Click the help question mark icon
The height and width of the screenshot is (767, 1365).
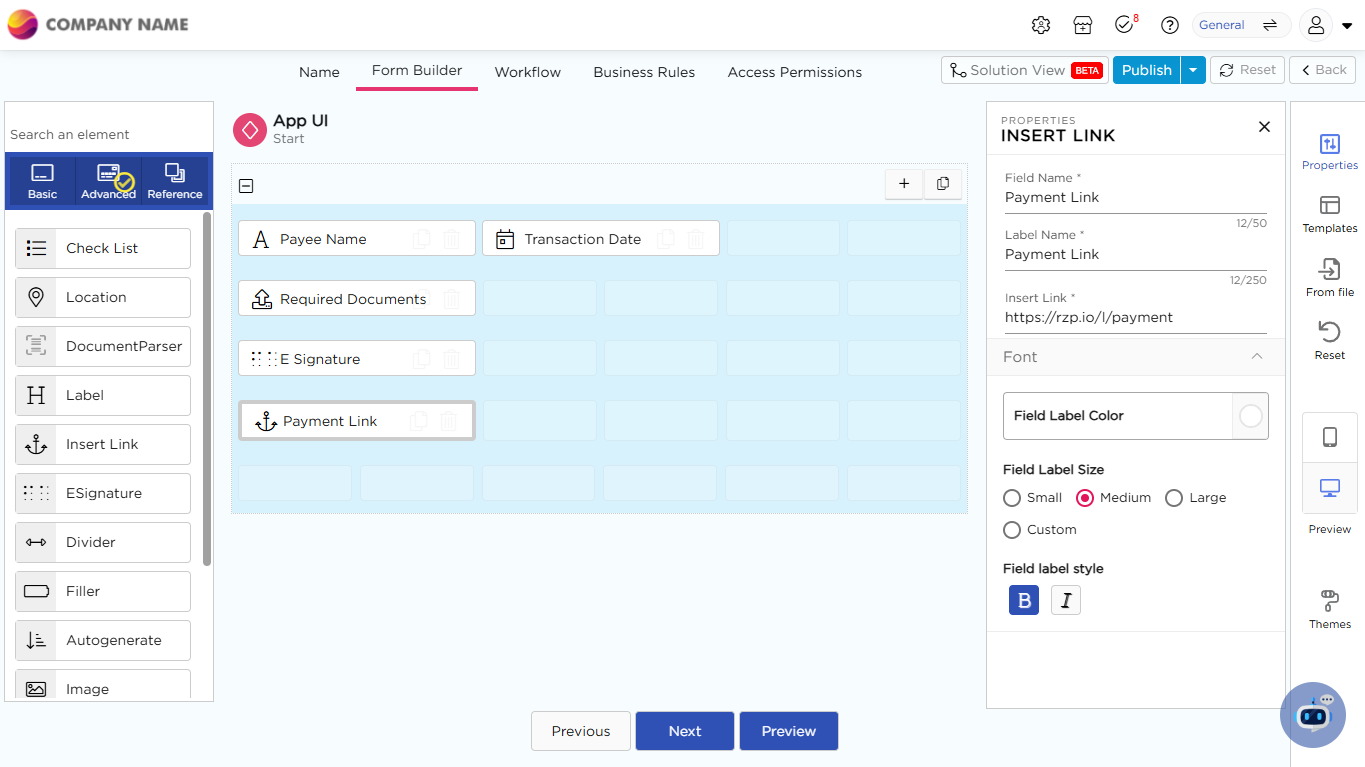1169,25
